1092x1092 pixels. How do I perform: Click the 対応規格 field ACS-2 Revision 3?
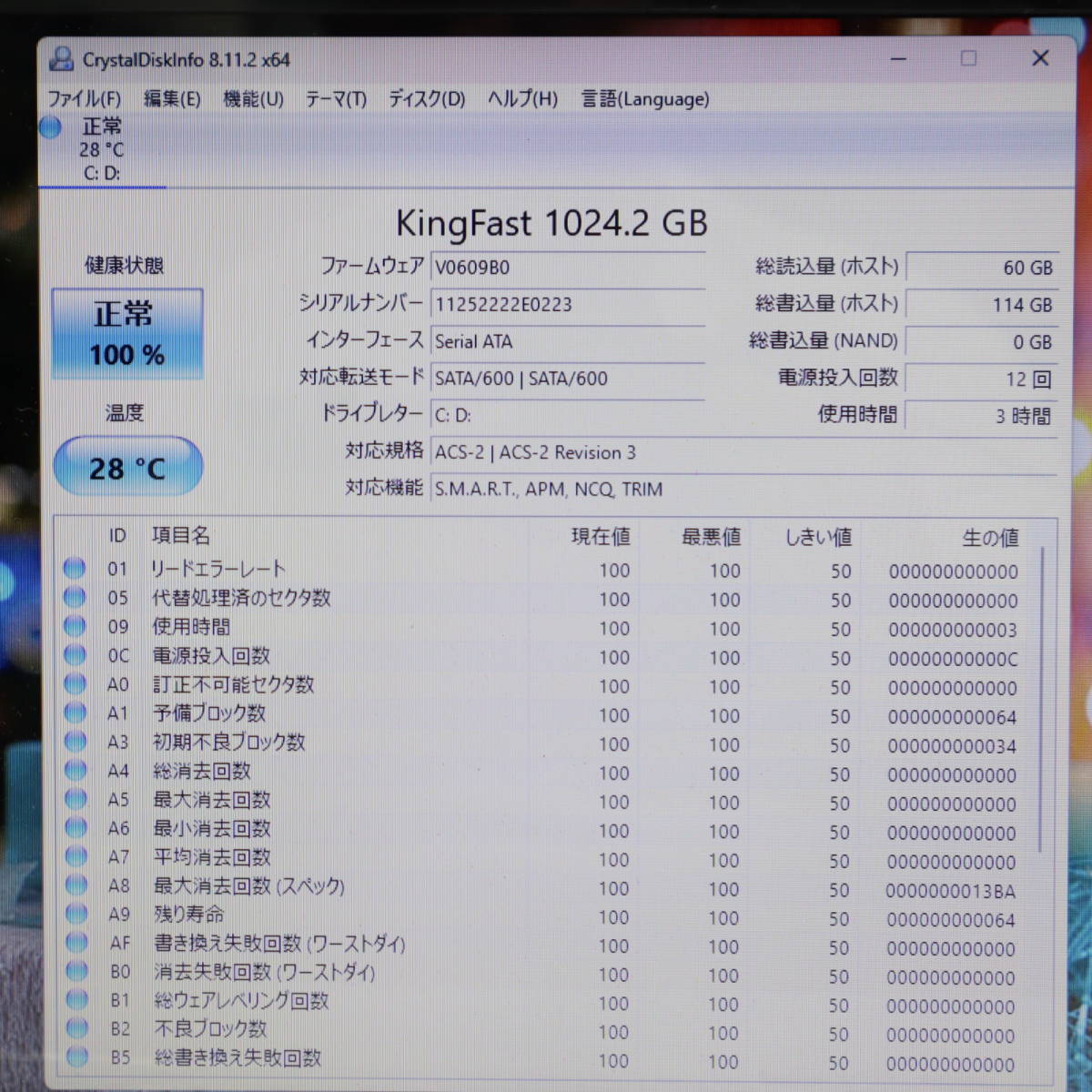click(x=743, y=452)
